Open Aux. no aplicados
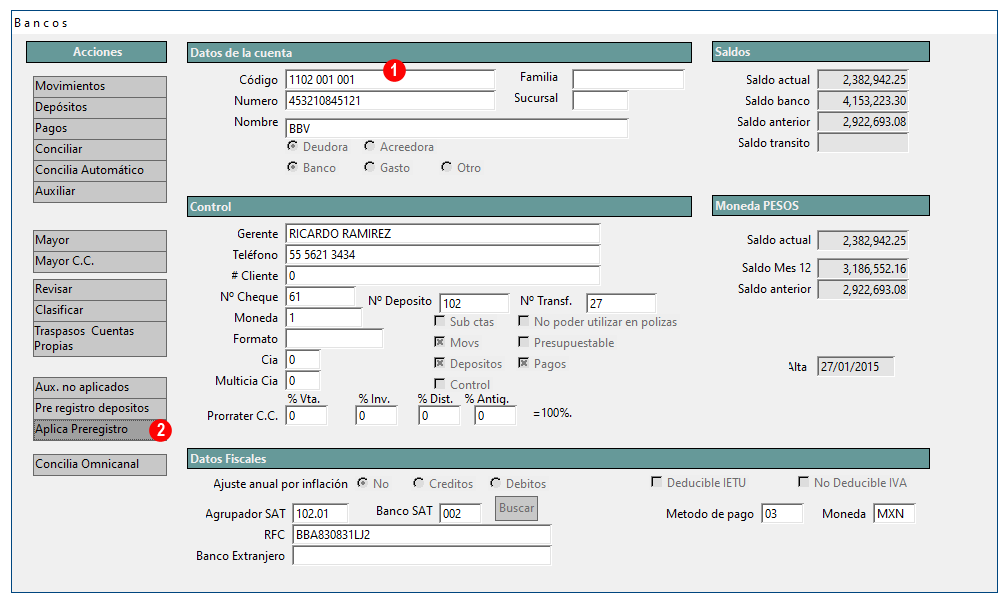Image resolution: width=1008 pixels, height=603 pixels. (x=100, y=388)
